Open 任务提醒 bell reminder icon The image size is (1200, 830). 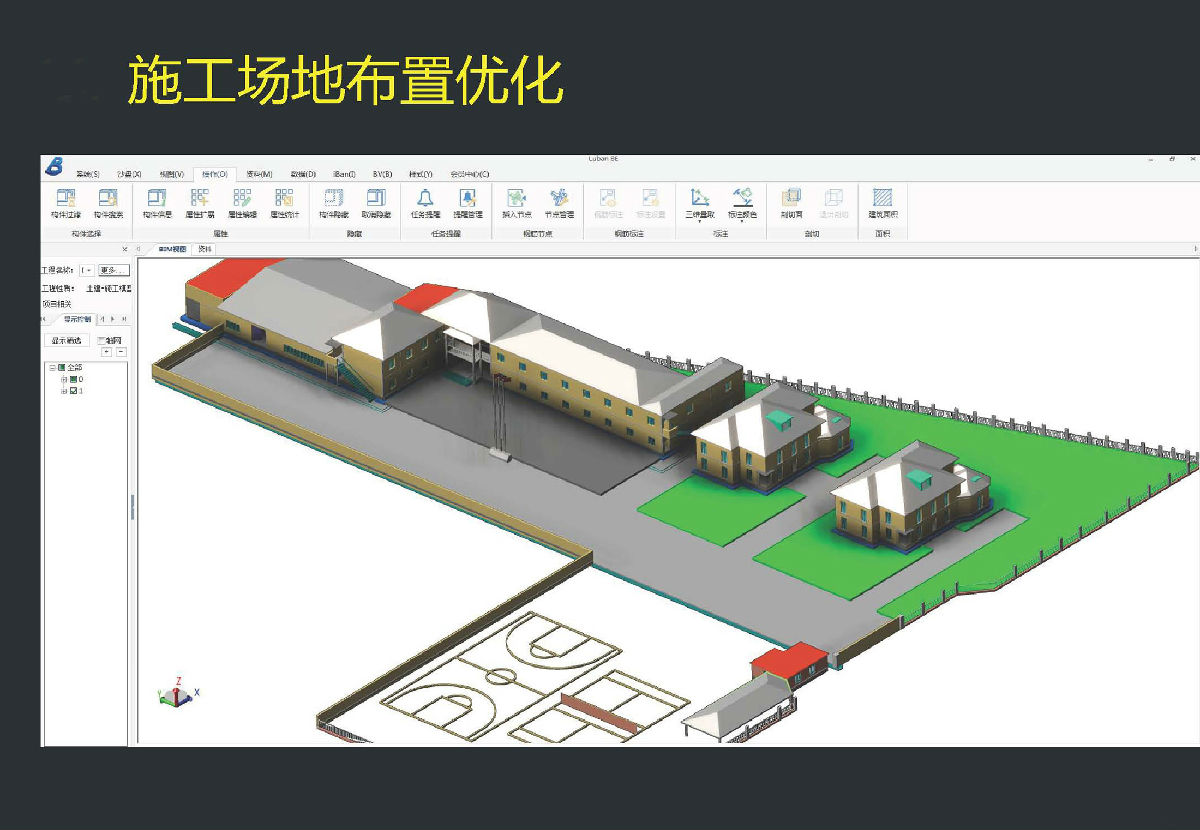tap(425, 199)
